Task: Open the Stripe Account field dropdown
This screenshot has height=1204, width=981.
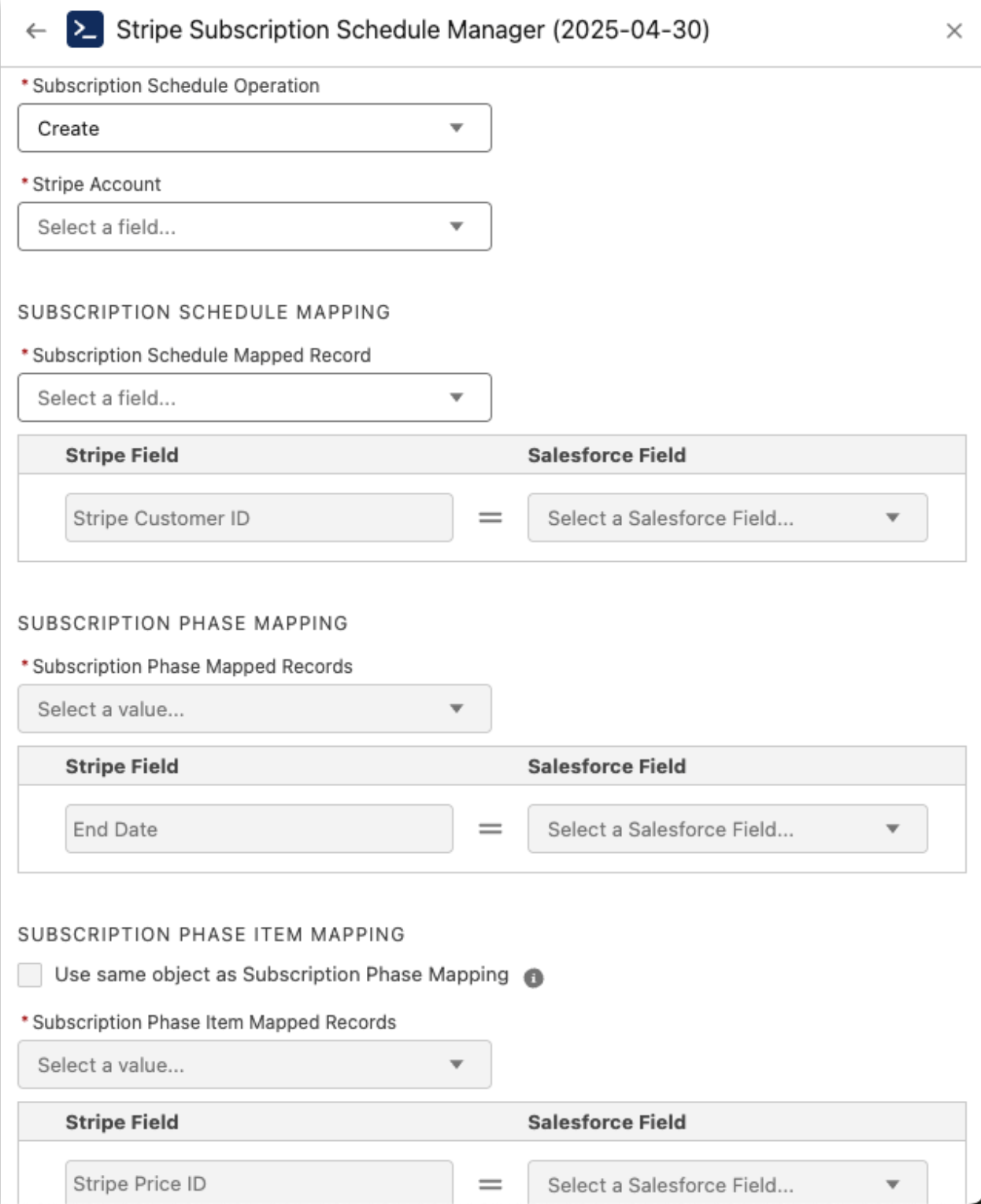Action: 254,227
